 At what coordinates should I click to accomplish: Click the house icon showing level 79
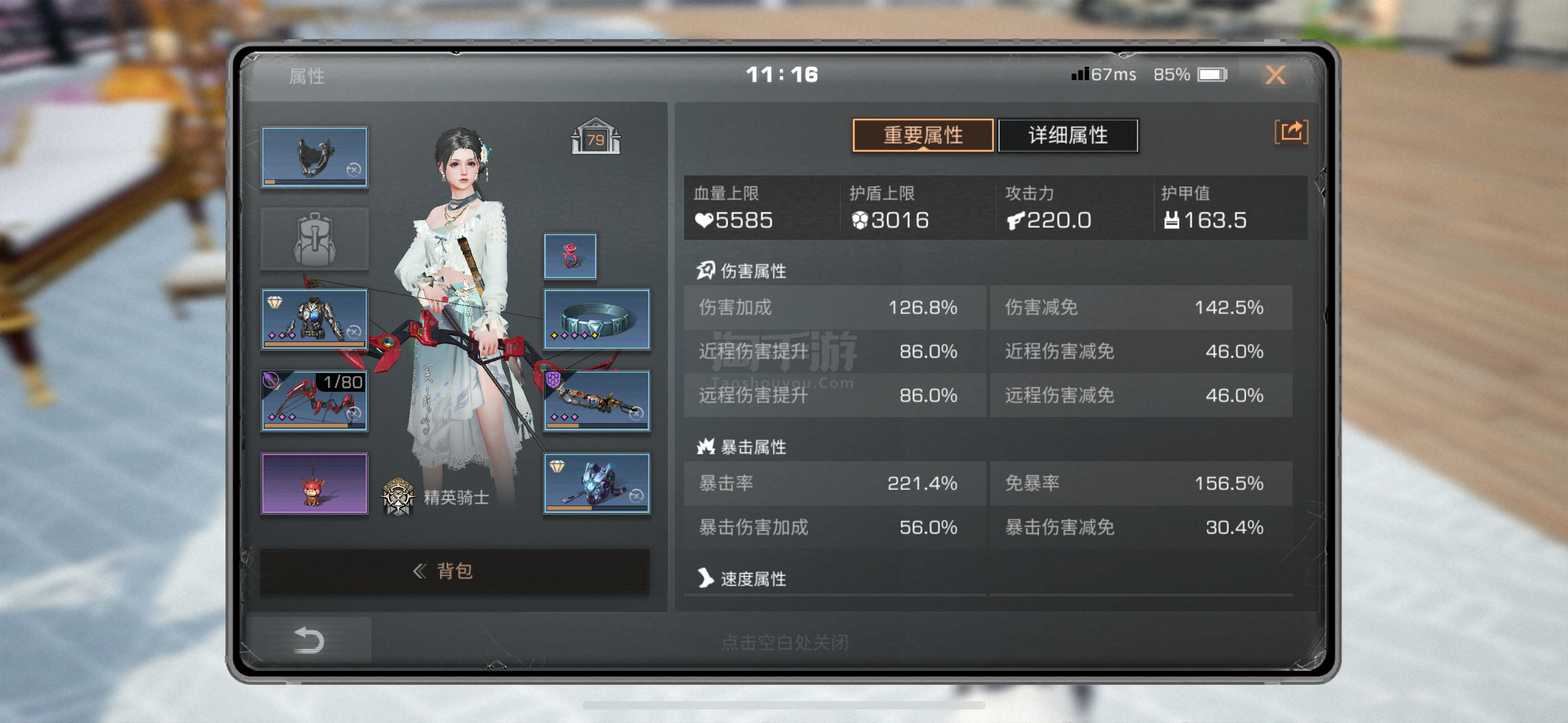click(x=596, y=136)
